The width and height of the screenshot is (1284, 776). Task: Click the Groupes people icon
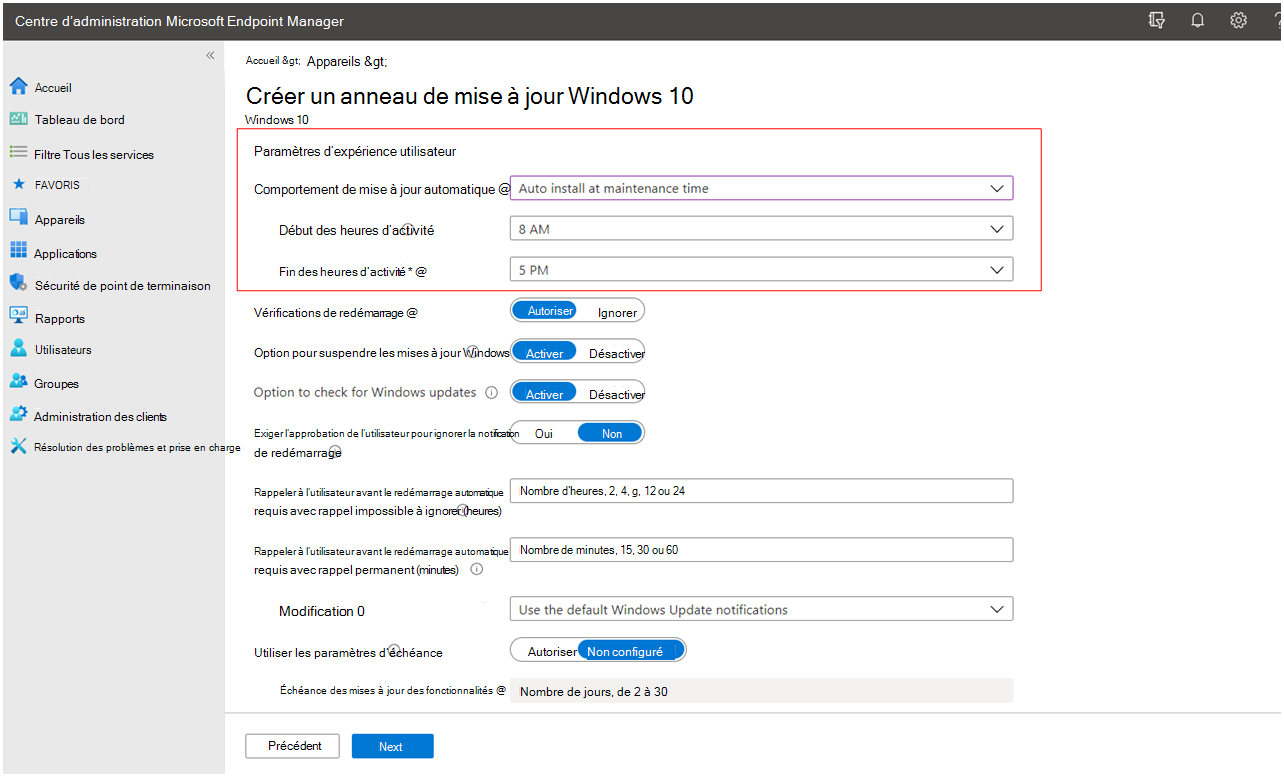[x=18, y=382]
